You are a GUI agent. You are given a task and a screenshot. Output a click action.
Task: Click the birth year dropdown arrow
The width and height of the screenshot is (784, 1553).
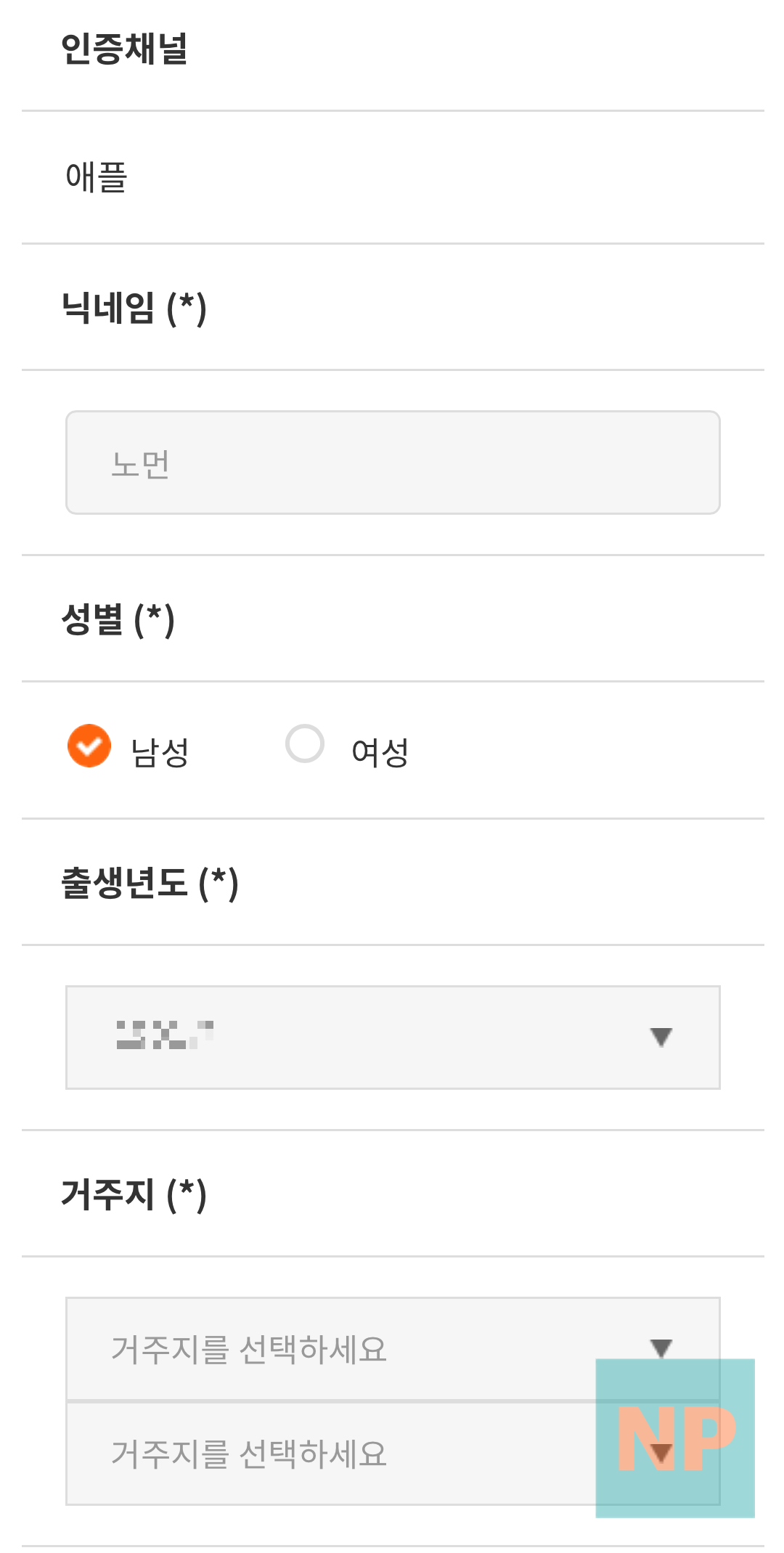tap(661, 1037)
